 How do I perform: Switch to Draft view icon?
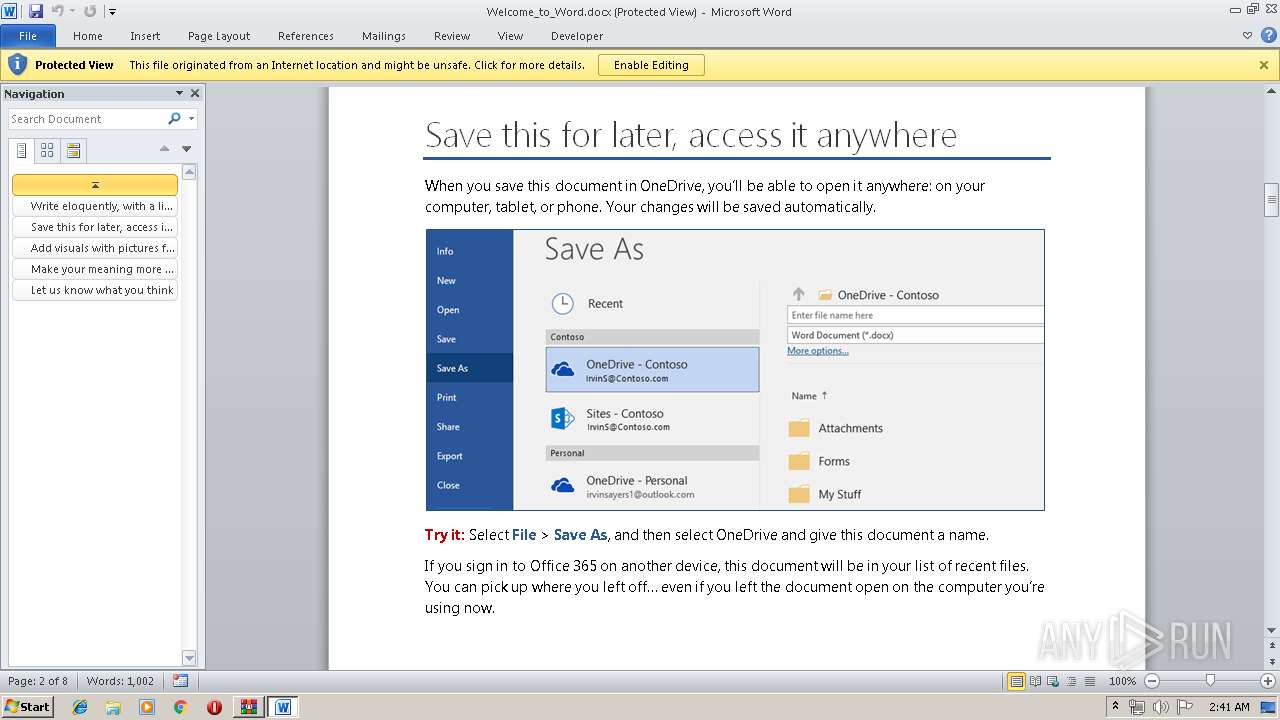click(x=1089, y=681)
